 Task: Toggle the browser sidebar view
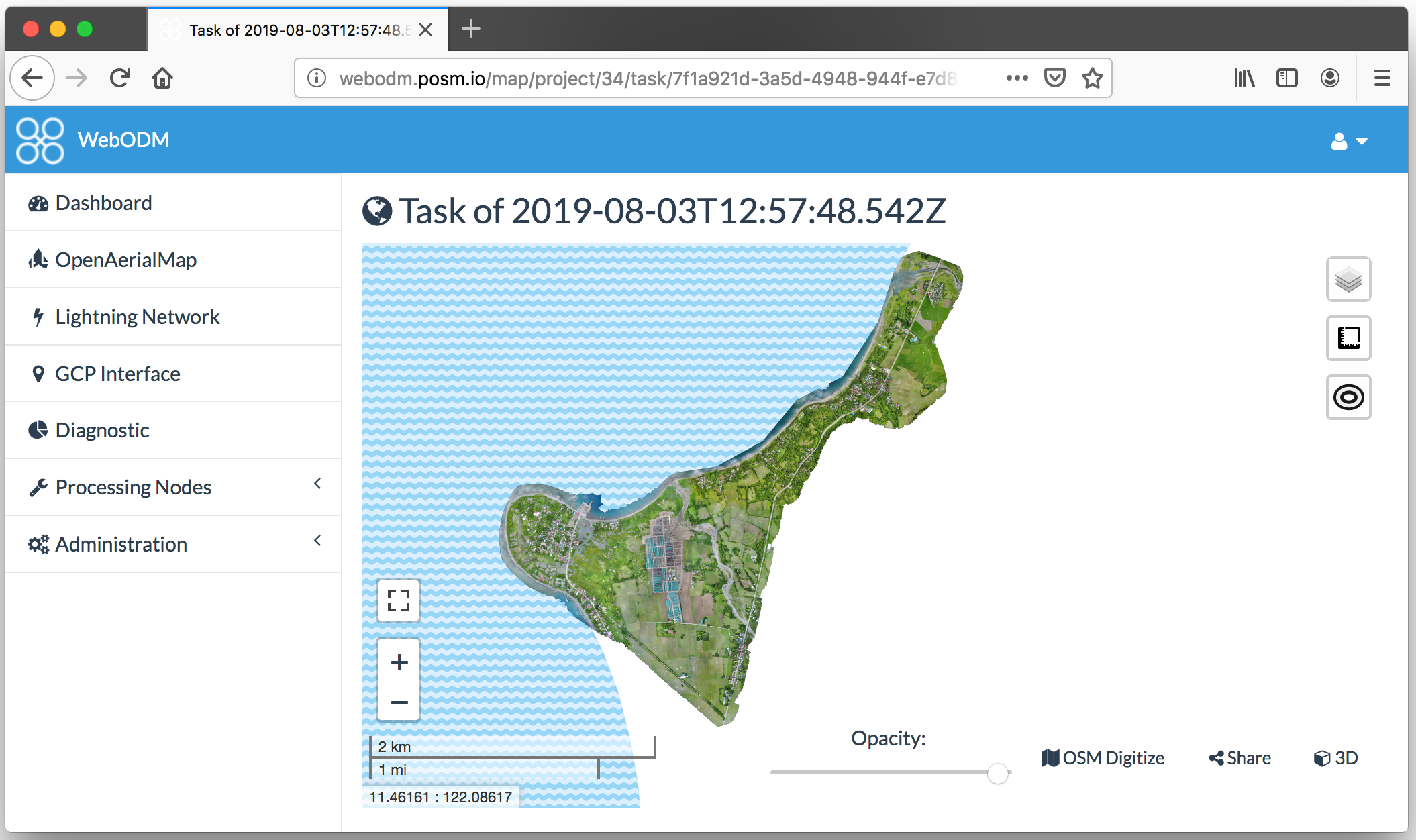[1286, 78]
